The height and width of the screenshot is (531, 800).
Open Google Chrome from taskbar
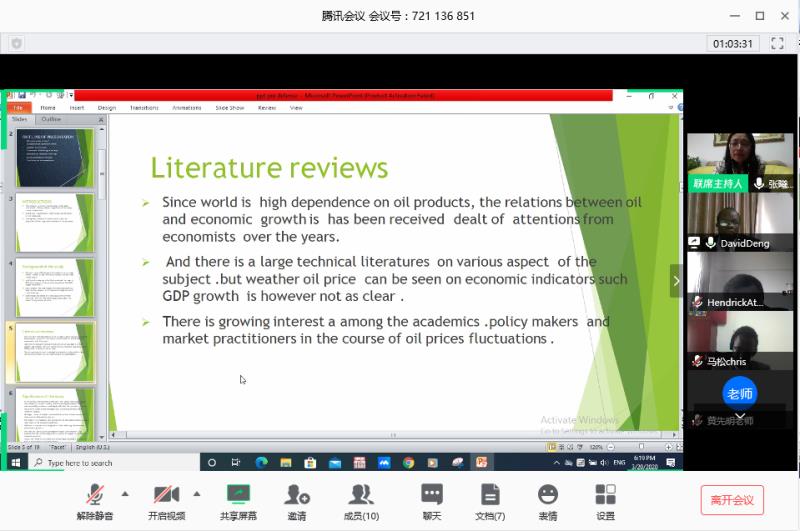408,463
